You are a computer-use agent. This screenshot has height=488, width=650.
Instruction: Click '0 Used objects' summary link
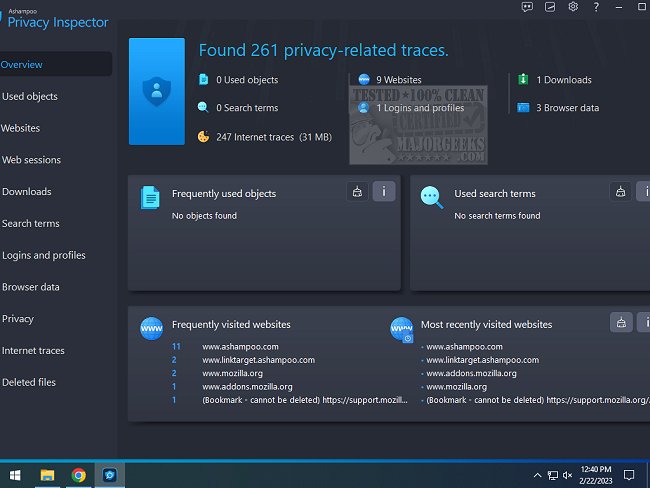pos(247,80)
